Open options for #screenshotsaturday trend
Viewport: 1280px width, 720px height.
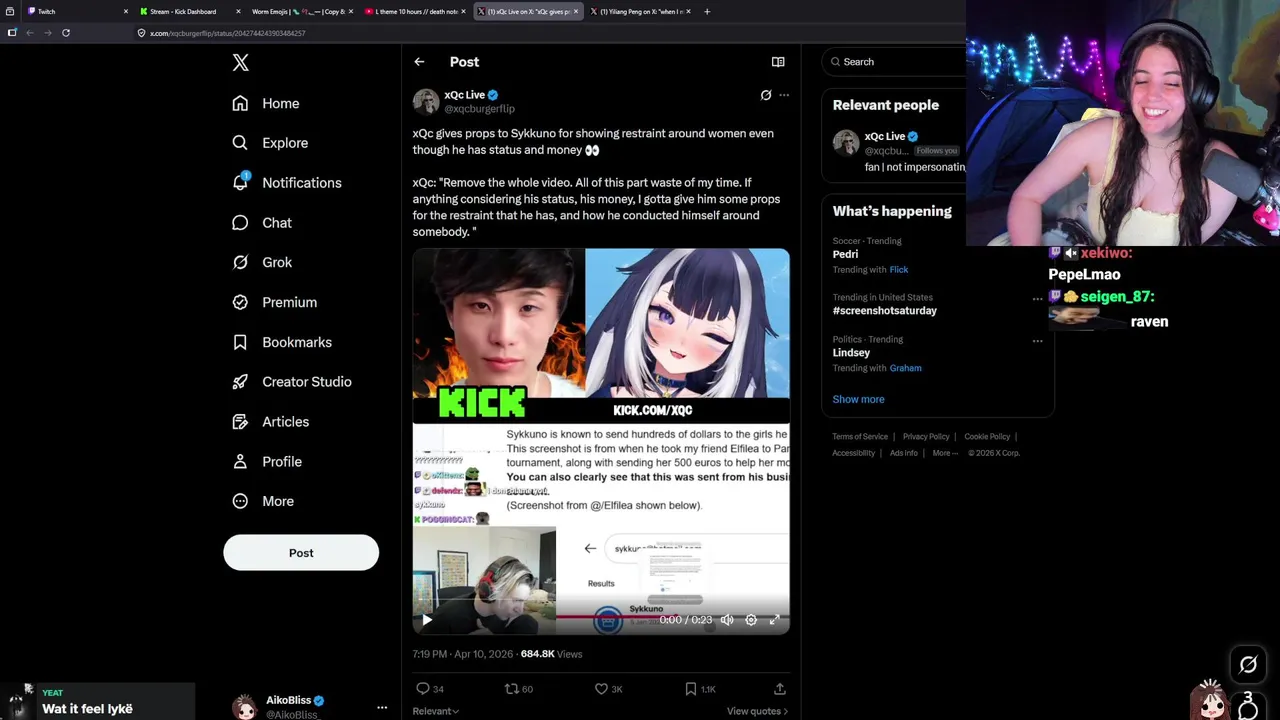point(1037,298)
